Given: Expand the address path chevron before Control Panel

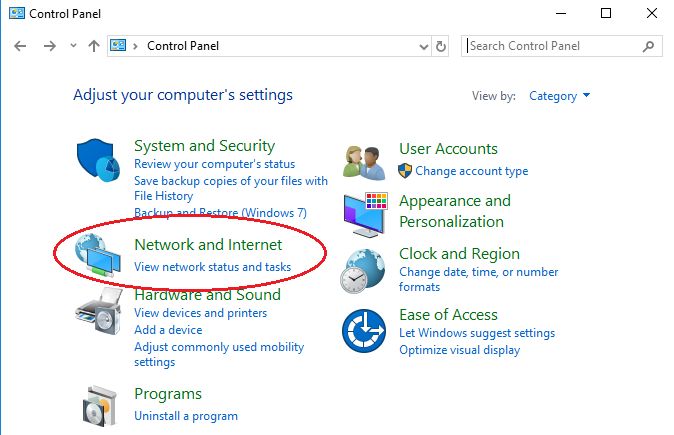Looking at the screenshot, I should point(135,46).
